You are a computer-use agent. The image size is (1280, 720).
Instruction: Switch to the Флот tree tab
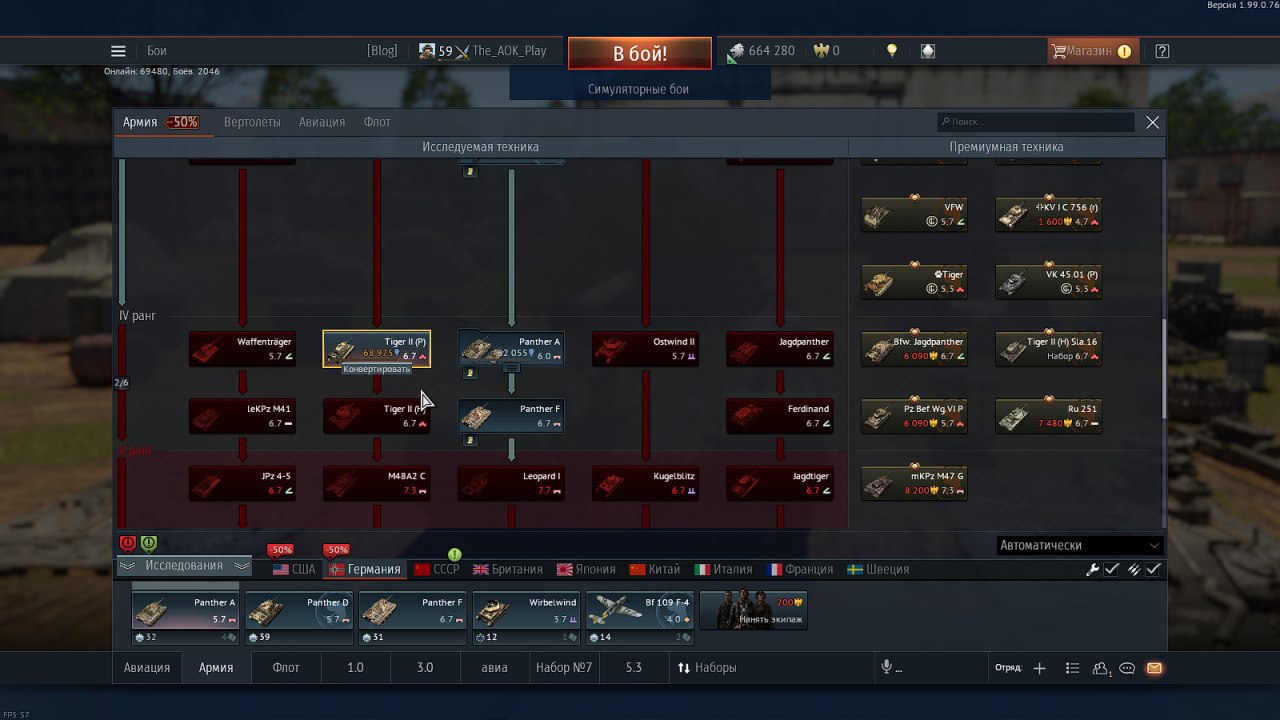377,122
